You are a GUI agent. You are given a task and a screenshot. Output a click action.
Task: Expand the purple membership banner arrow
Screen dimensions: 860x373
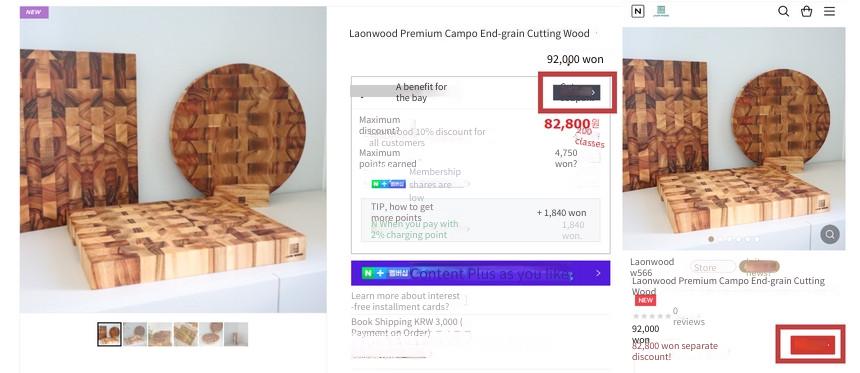click(x=598, y=273)
